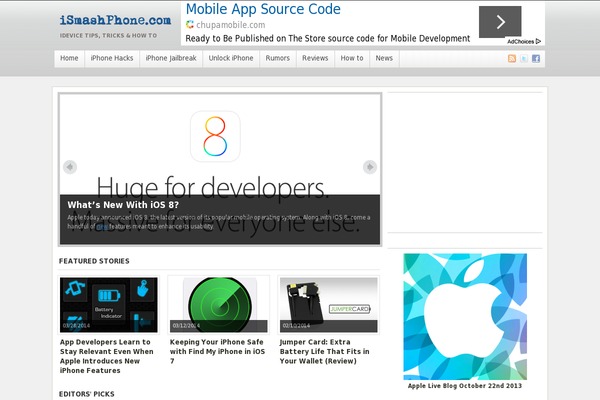
Task: Open the iPhone Jailbreak menu
Action: 171,58
